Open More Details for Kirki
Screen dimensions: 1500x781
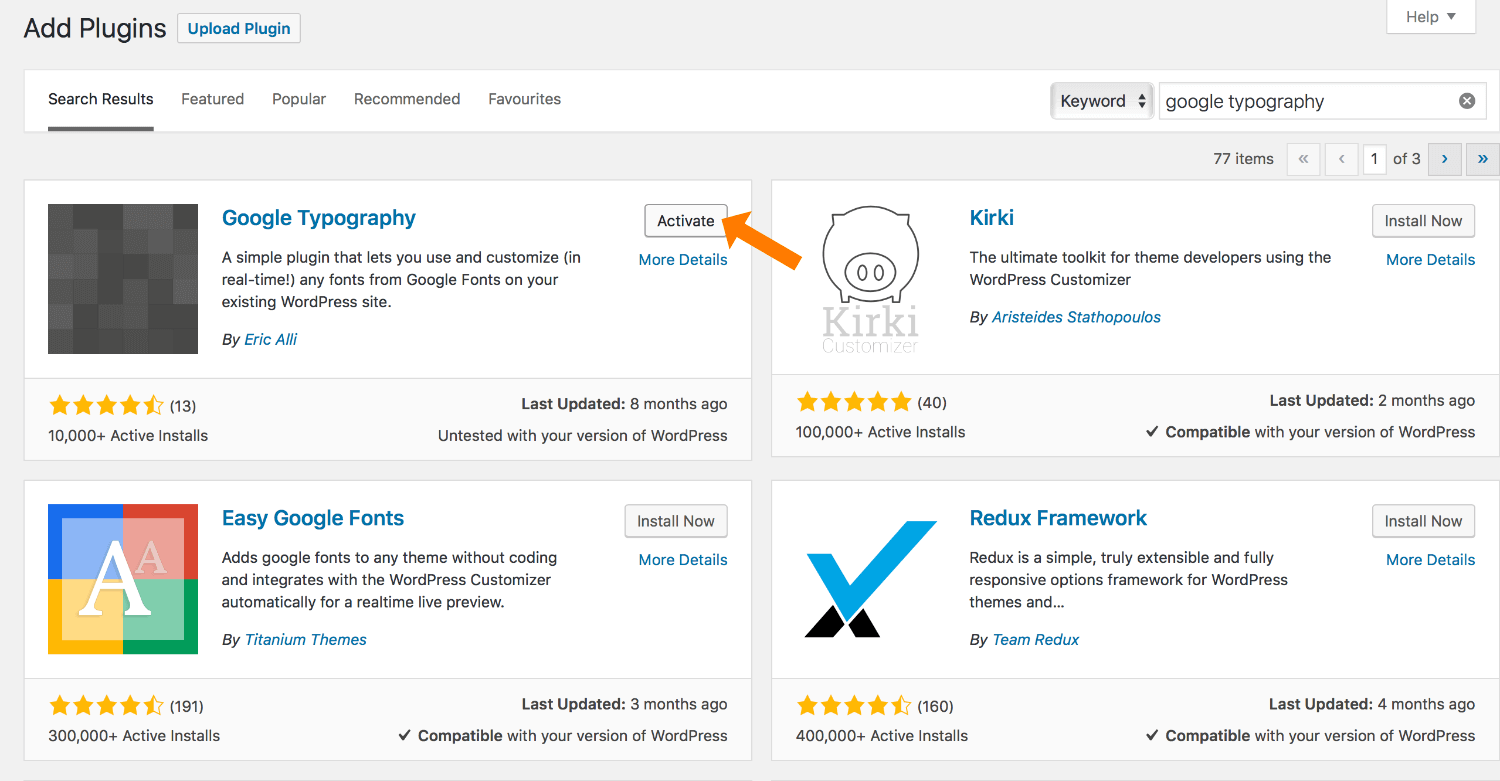(1430, 259)
